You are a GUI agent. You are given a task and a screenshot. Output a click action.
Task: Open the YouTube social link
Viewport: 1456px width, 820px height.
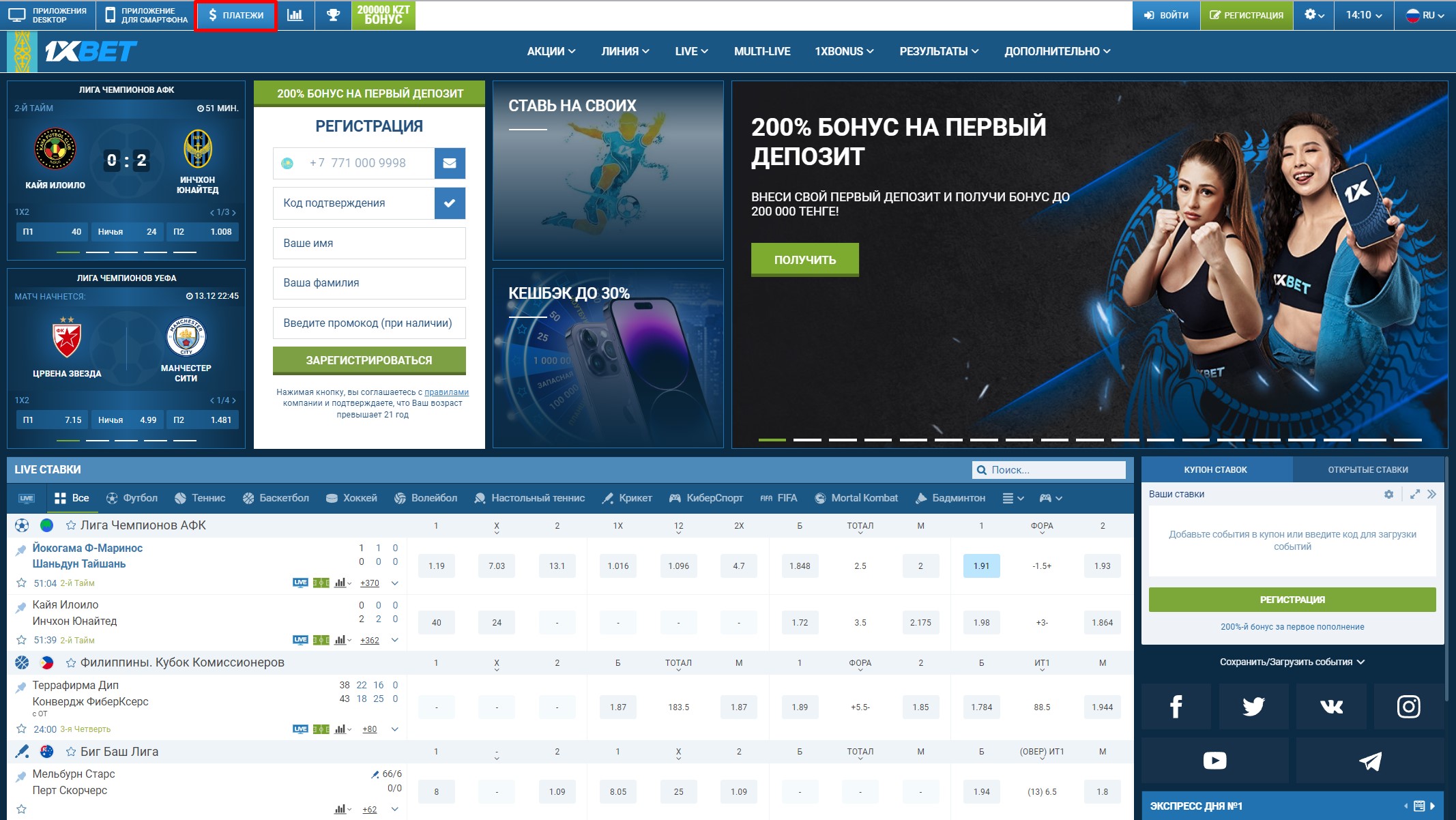(x=1214, y=760)
